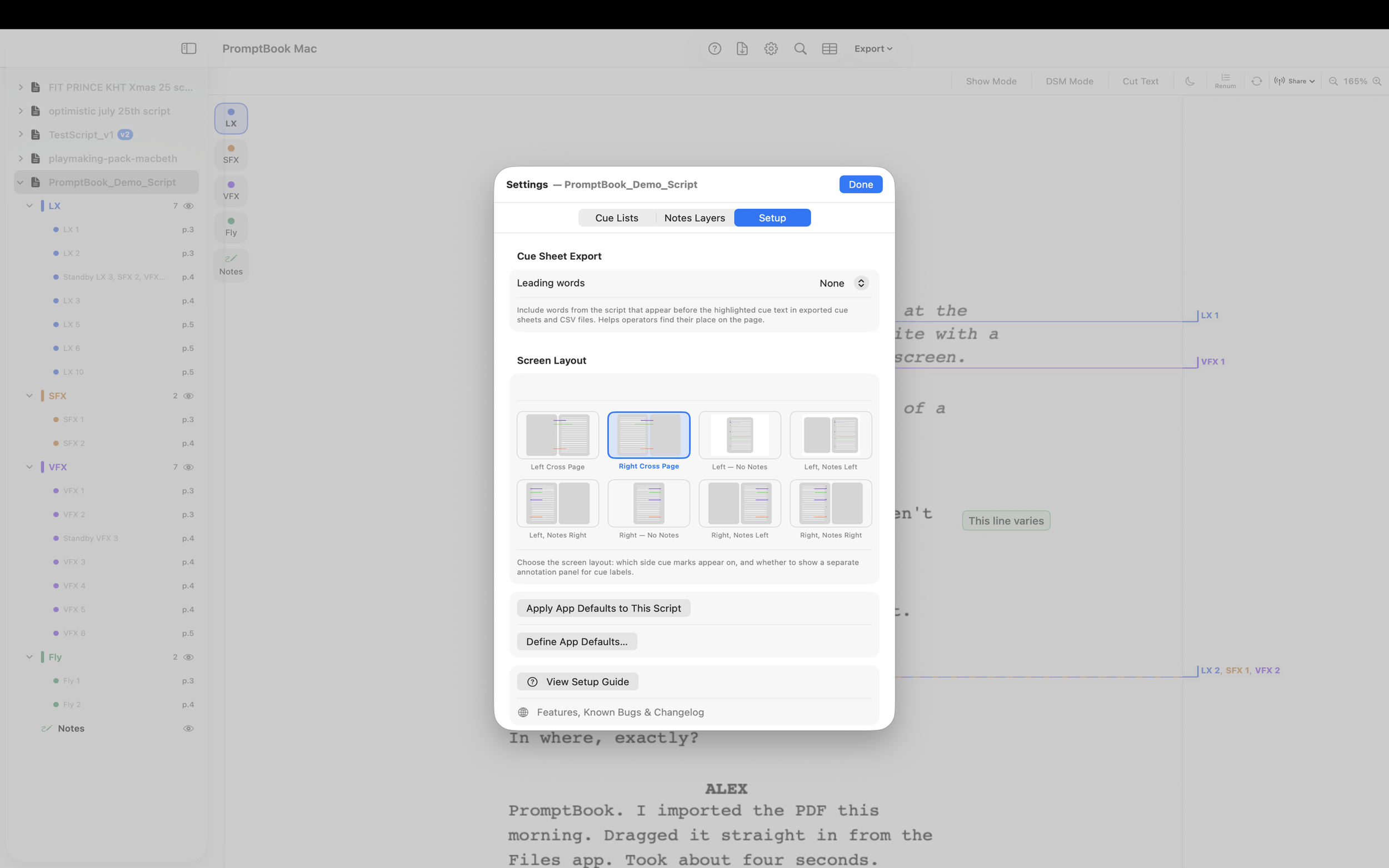
Task: Toggle VFX cue list visibility eye
Action: [x=188, y=467]
